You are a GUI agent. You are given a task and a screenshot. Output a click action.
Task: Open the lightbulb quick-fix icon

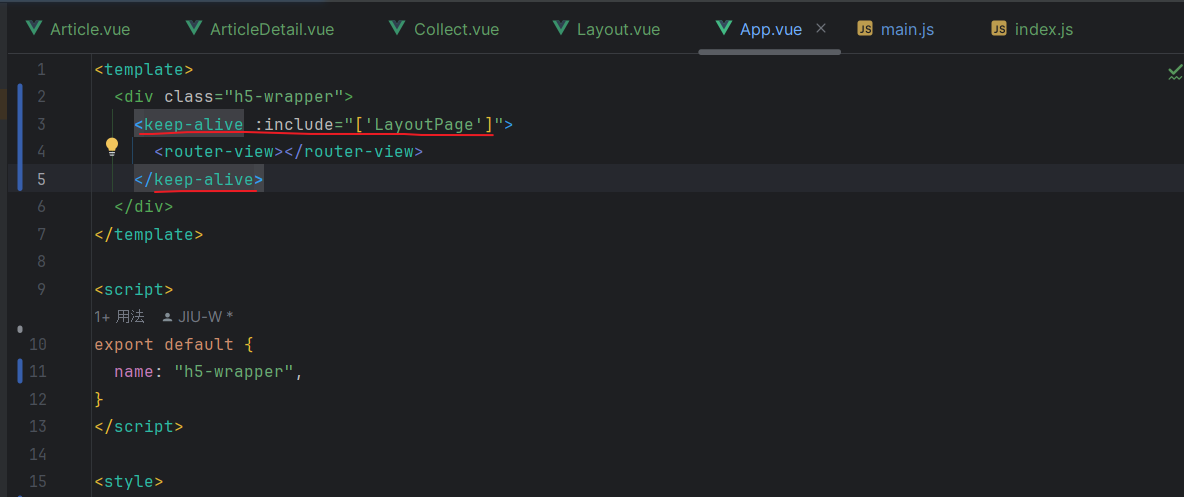pyautogui.click(x=112, y=147)
